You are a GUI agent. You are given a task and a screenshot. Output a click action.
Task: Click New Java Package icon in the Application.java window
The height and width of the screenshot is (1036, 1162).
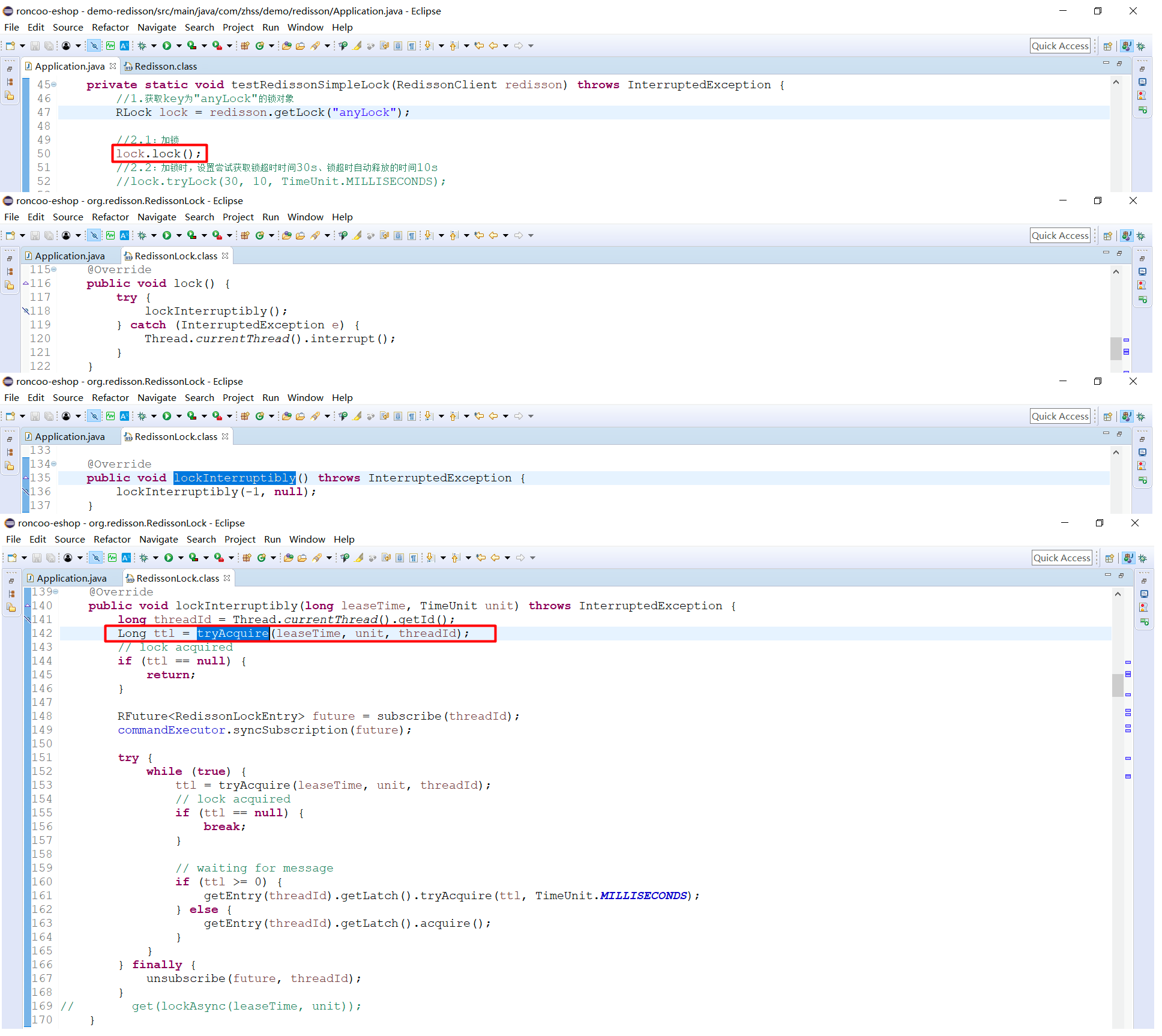click(245, 46)
